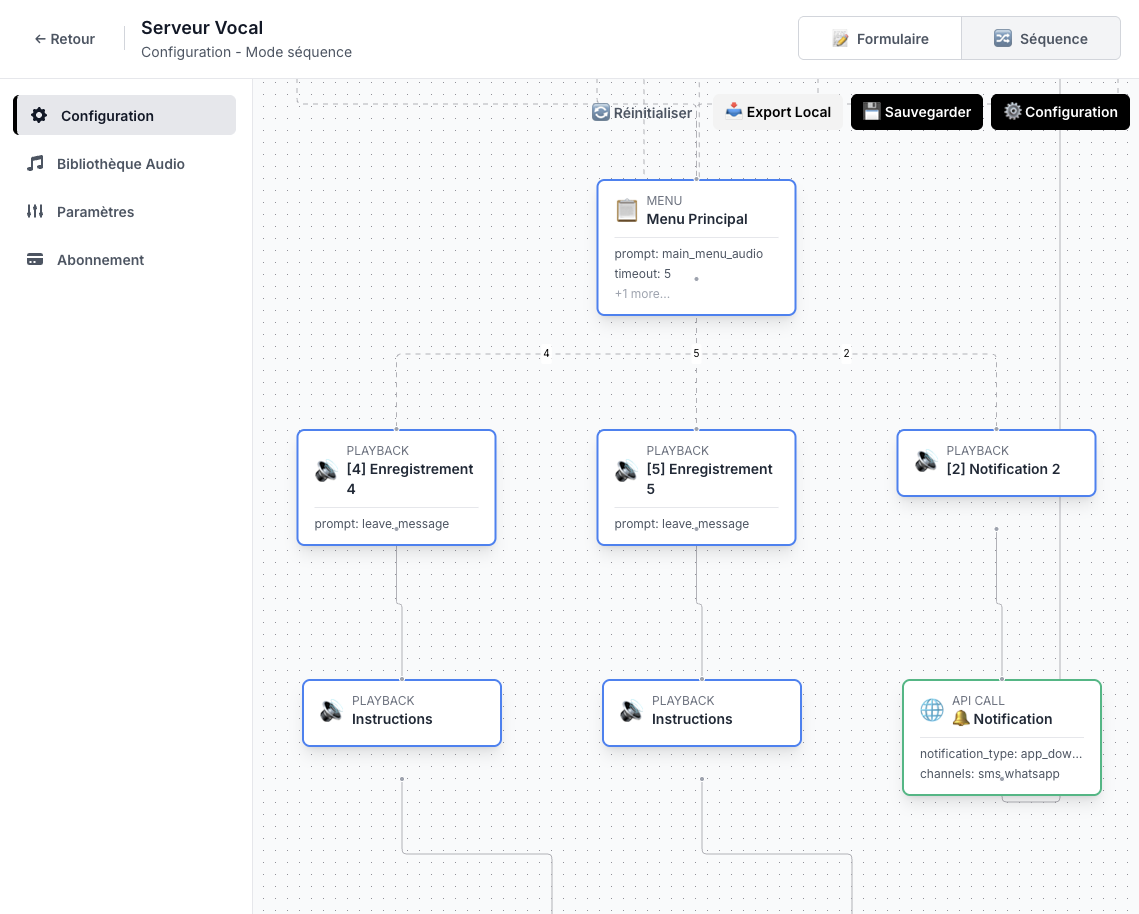Select the [2] Notification 2 node
The height and width of the screenshot is (914, 1139).
[x=996, y=463]
